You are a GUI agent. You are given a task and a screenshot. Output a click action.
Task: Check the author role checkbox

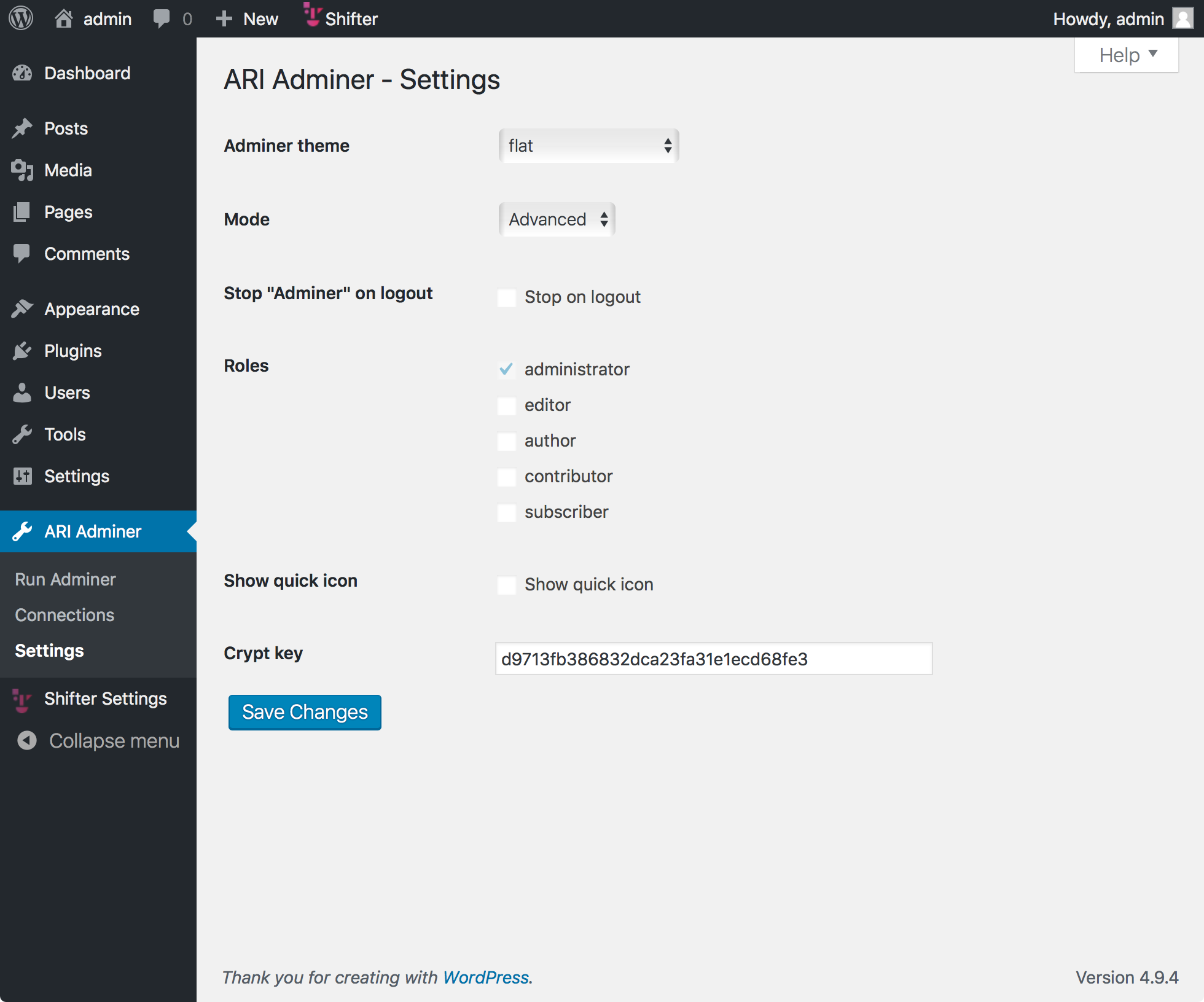pos(507,441)
